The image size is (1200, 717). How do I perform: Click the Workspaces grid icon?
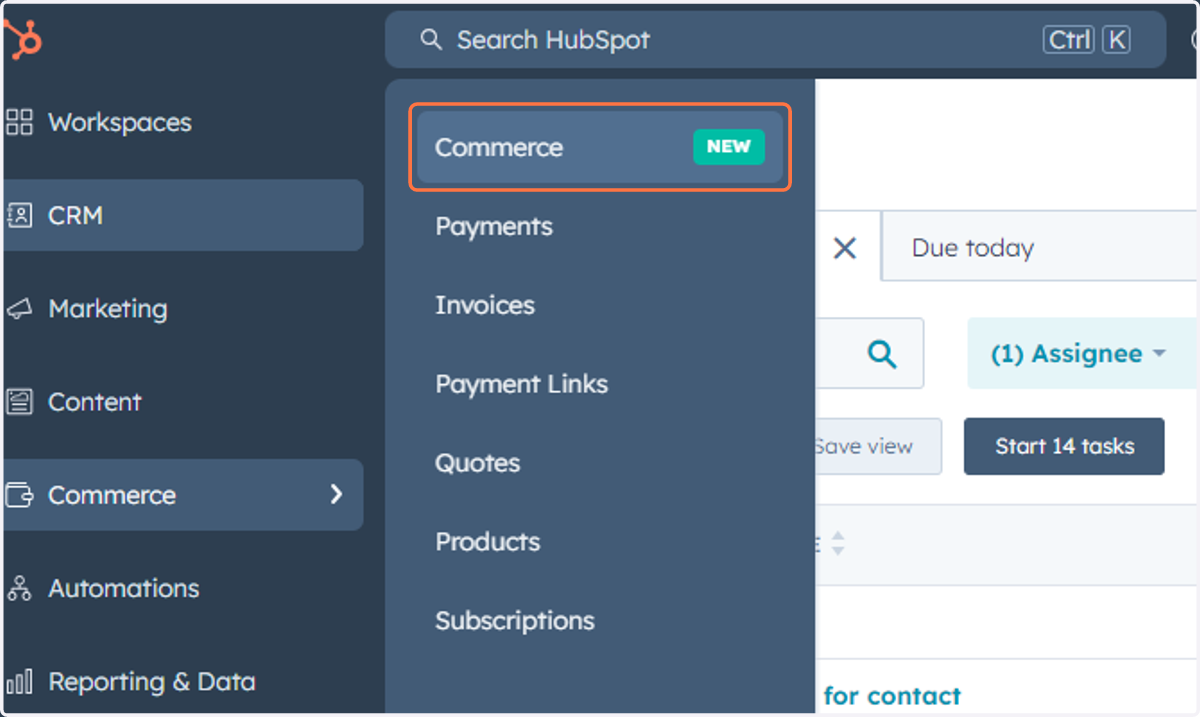pyautogui.click(x=19, y=123)
